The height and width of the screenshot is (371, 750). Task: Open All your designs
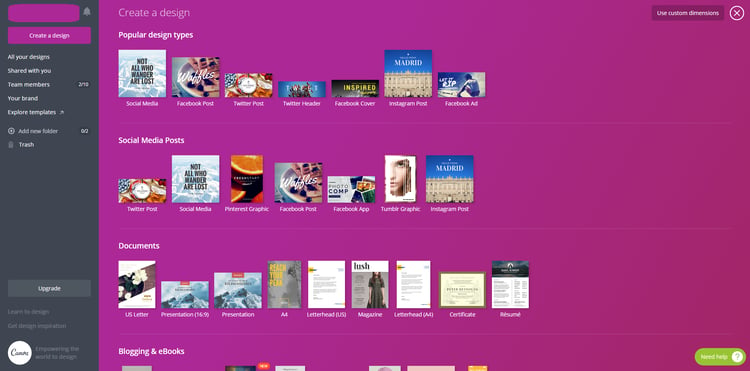[x=29, y=57]
